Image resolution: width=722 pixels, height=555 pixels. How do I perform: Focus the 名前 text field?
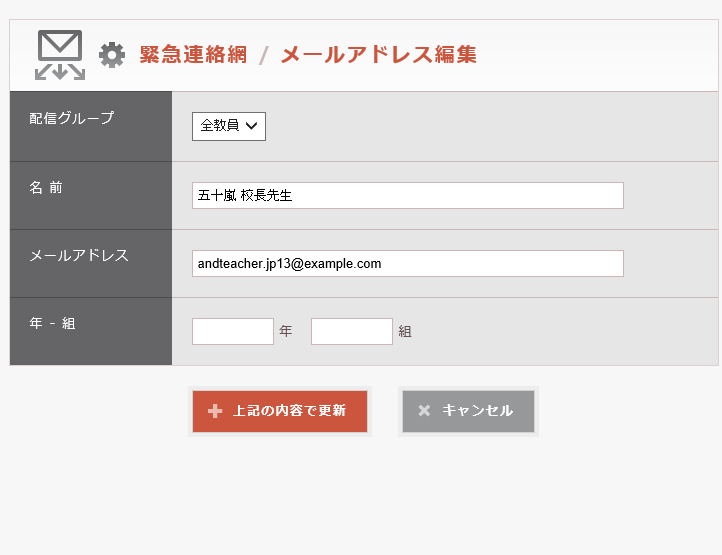point(407,196)
